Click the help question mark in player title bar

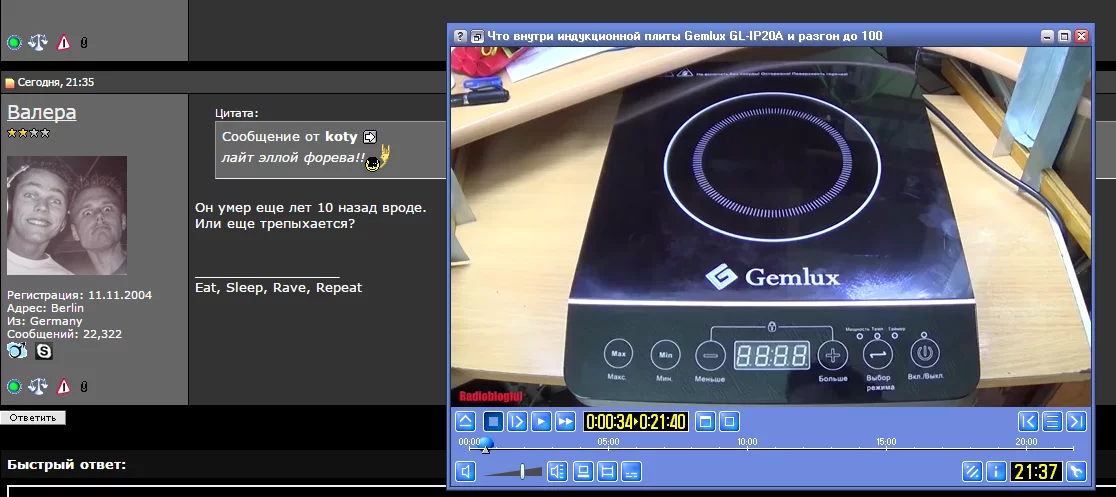[x=460, y=36]
